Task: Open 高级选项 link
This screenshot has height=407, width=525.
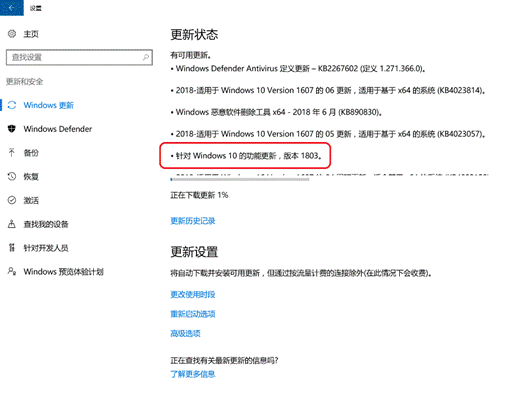Action: (x=185, y=333)
